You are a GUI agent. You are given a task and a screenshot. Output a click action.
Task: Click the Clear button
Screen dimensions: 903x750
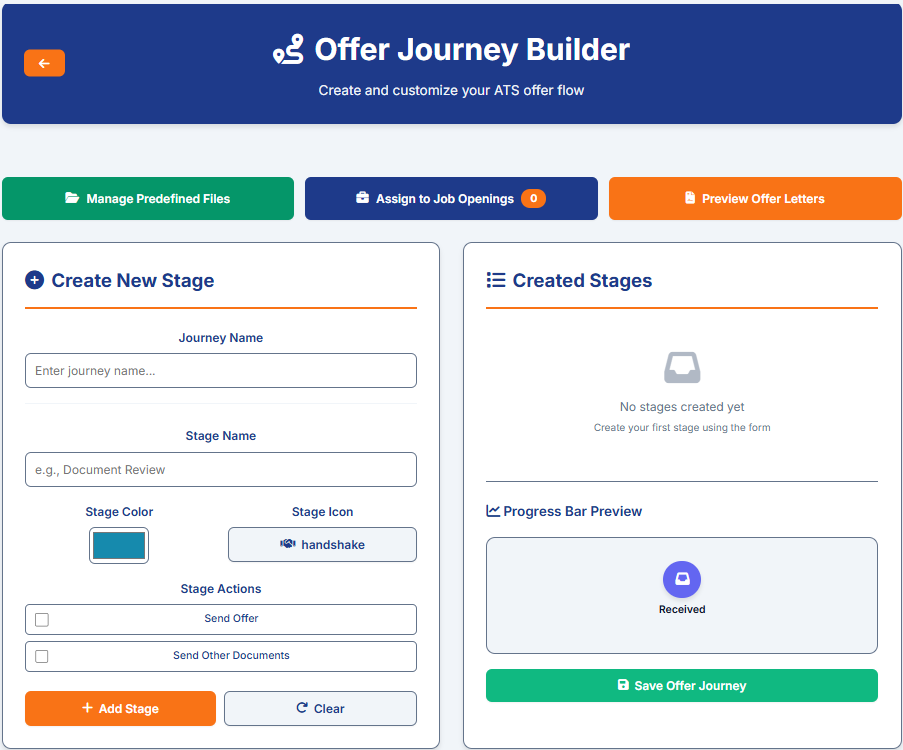click(320, 709)
